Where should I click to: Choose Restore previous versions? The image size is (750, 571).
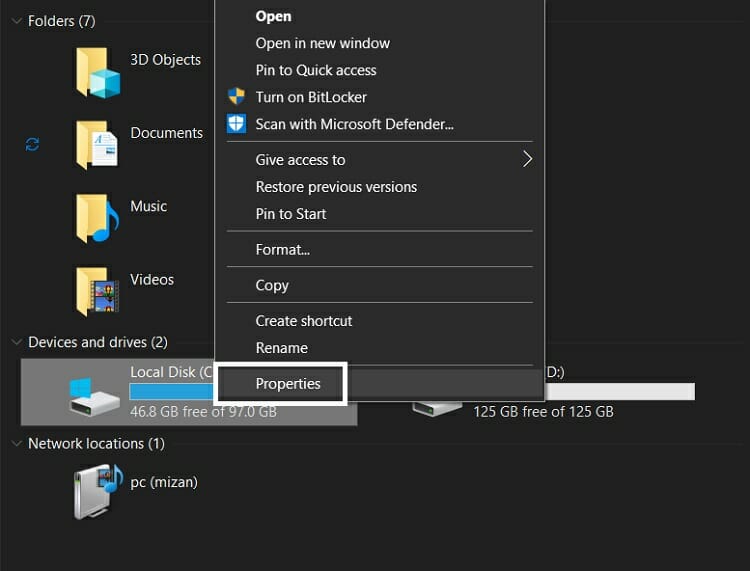[x=336, y=187]
